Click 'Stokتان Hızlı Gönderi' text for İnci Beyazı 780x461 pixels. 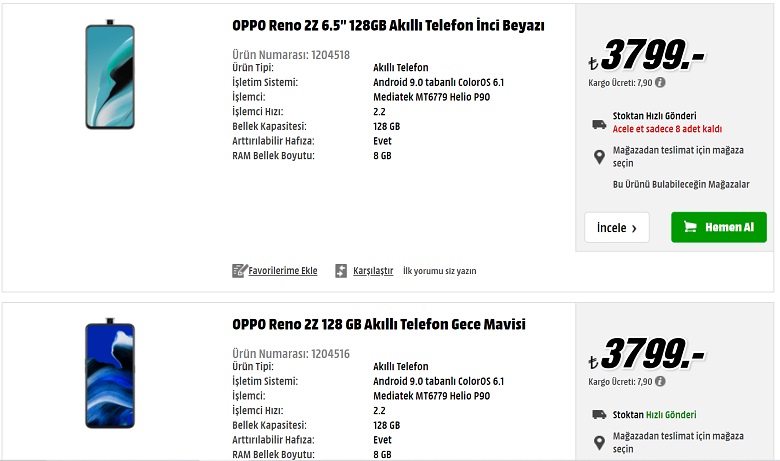coord(655,116)
